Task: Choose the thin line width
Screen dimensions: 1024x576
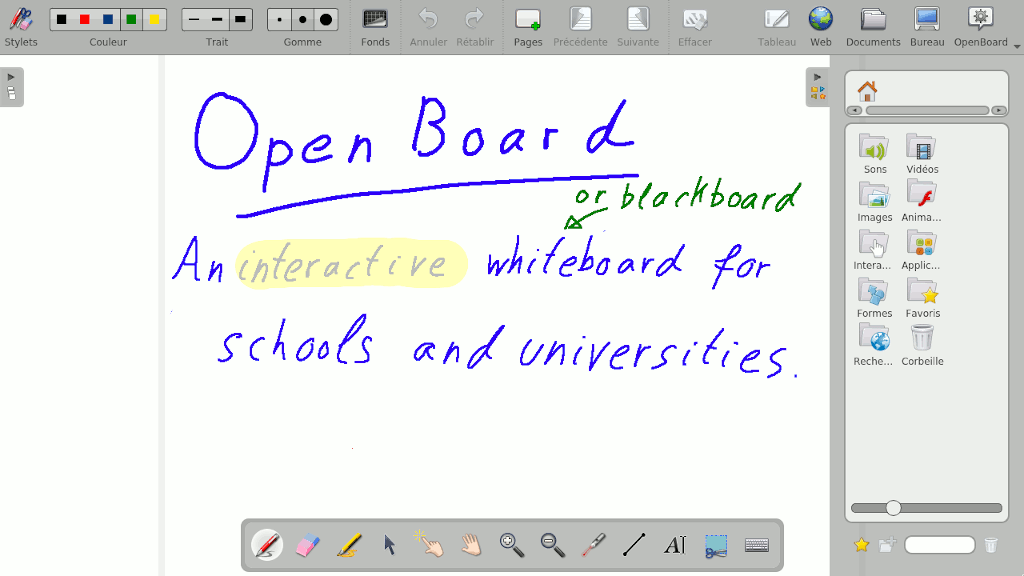Action: click(x=193, y=20)
